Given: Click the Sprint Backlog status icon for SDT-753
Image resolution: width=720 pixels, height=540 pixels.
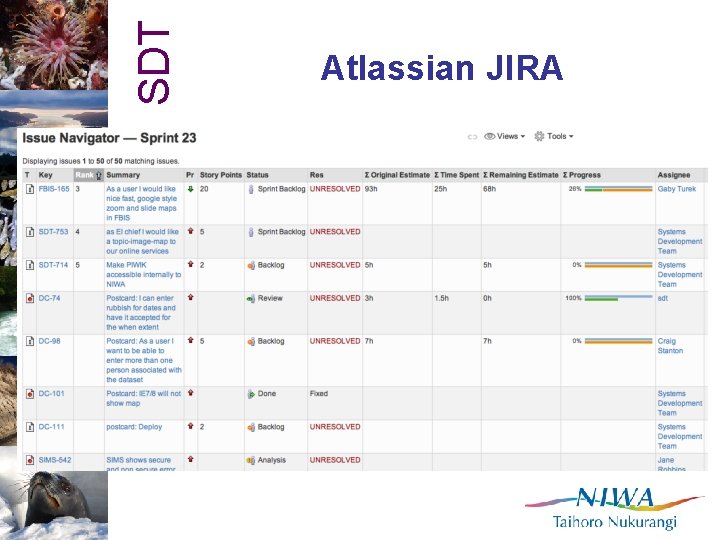Looking at the screenshot, I should pyautogui.click(x=251, y=232).
